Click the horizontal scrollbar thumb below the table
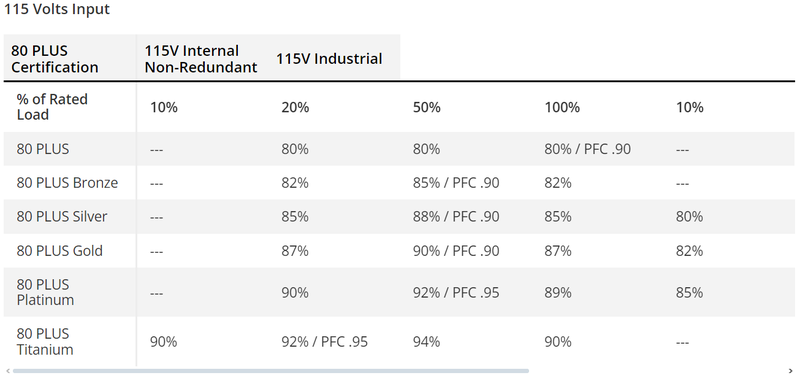Viewport: 800px width, 378px height. [x=271, y=371]
